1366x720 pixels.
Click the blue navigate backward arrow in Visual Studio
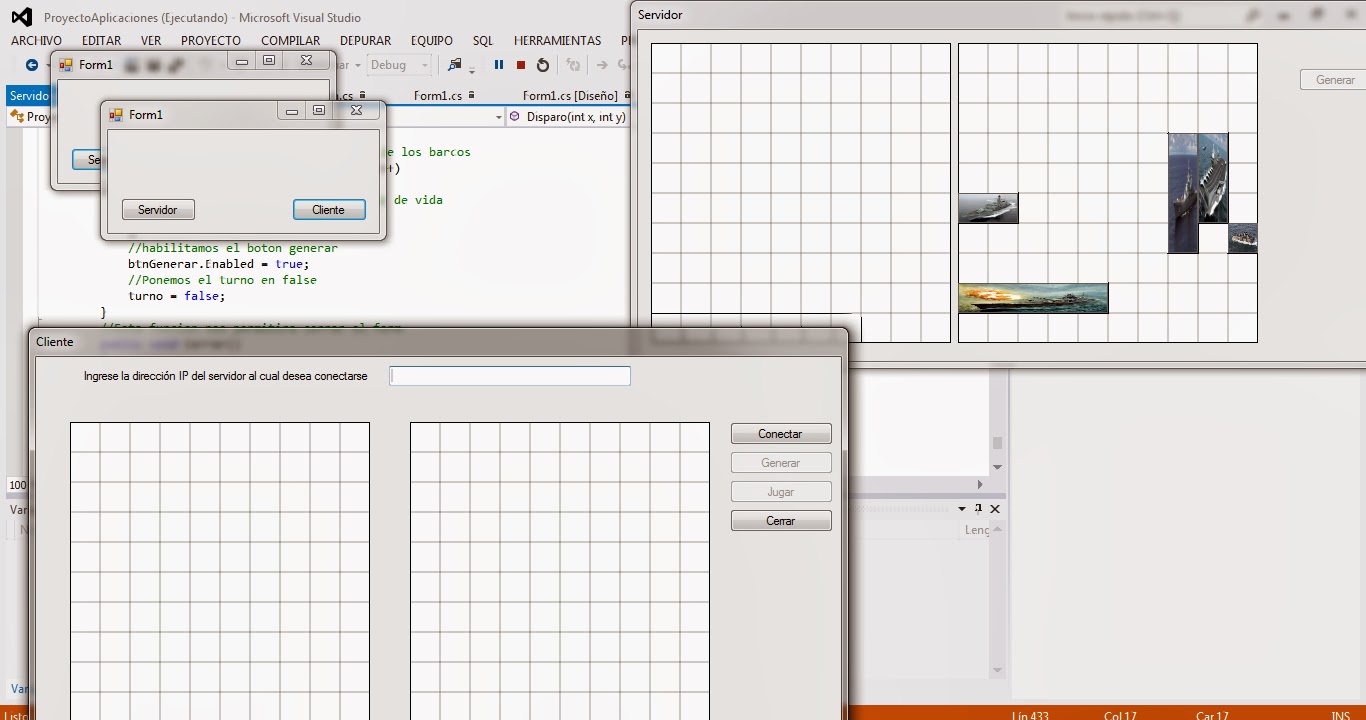coord(32,65)
